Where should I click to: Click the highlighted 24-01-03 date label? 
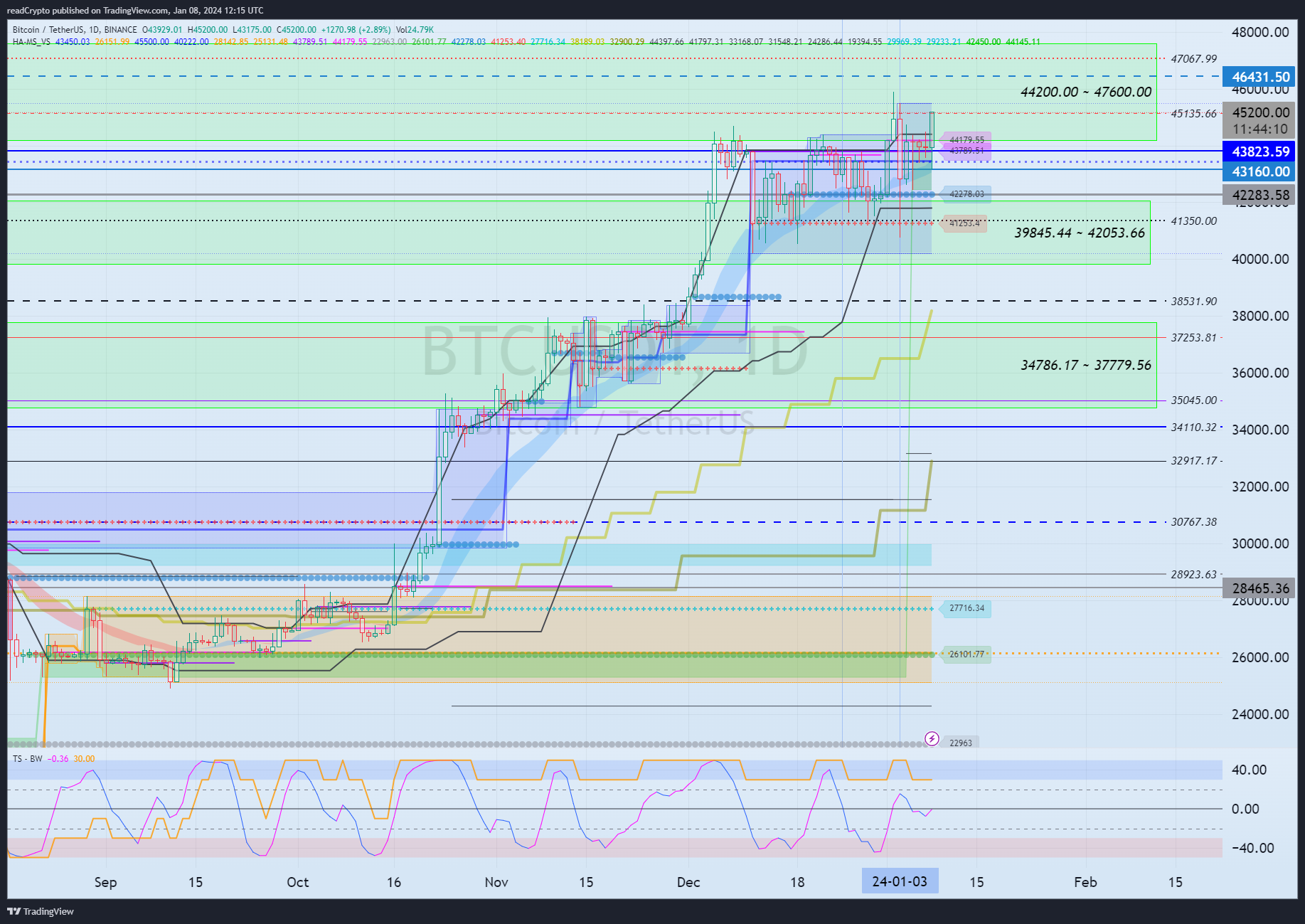(900, 881)
